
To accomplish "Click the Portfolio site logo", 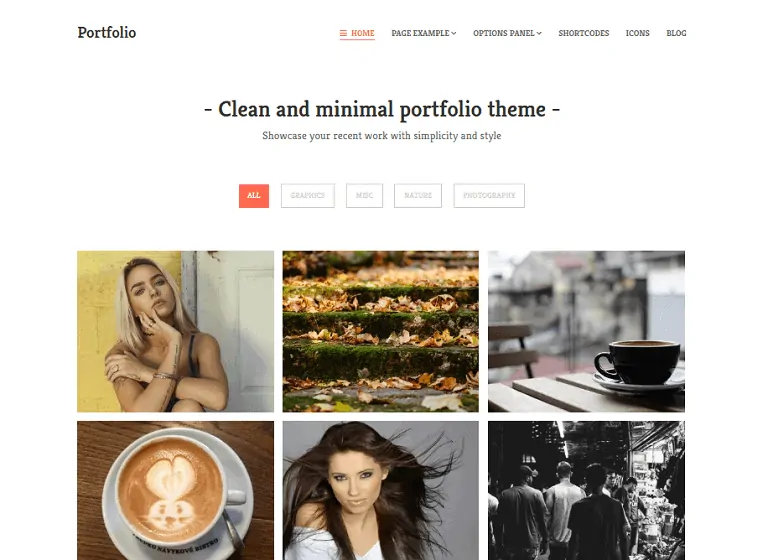I will point(107,32).
